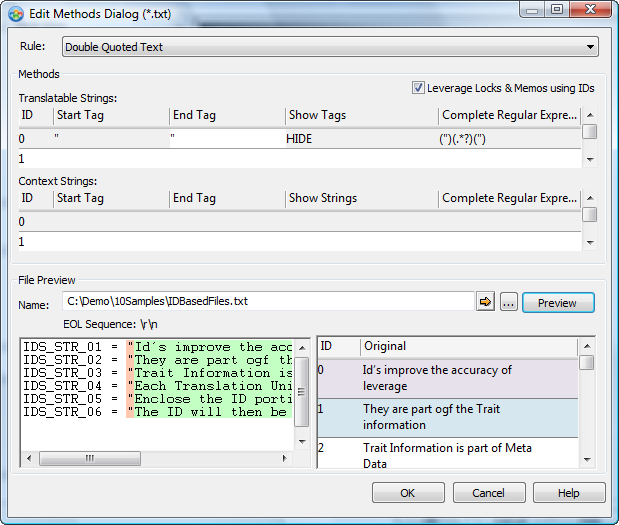The width and height of the screenshot is (619, 525).
Task: Click the horizontal scrollbar thumb in file text preview
Action: coord(90,458)
